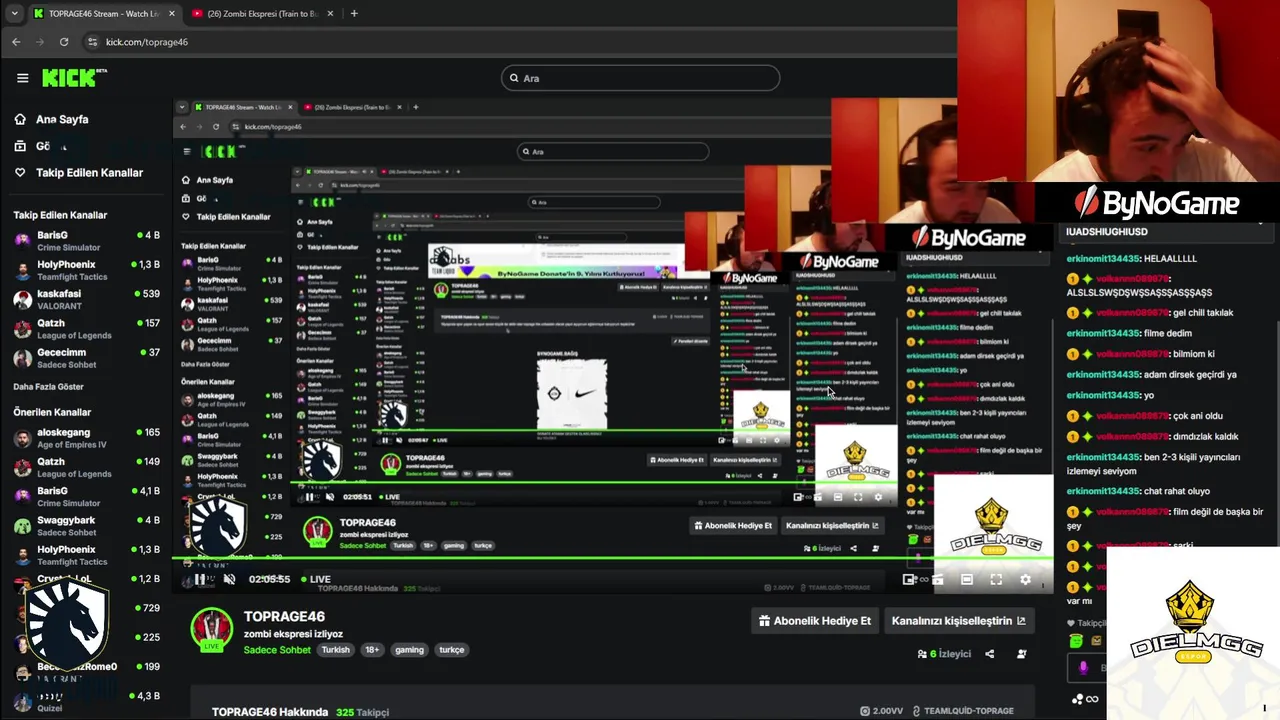The width and height of the screenshot is (1280, 720).
Task: Open BarisG channel showing 4 B viewers
Action: point(87,240)
